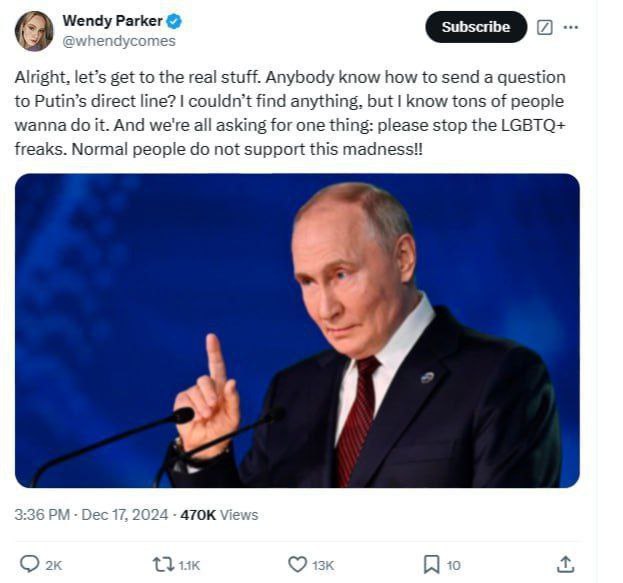
Task: Open the three-dot more options menu
Action: 571,27
